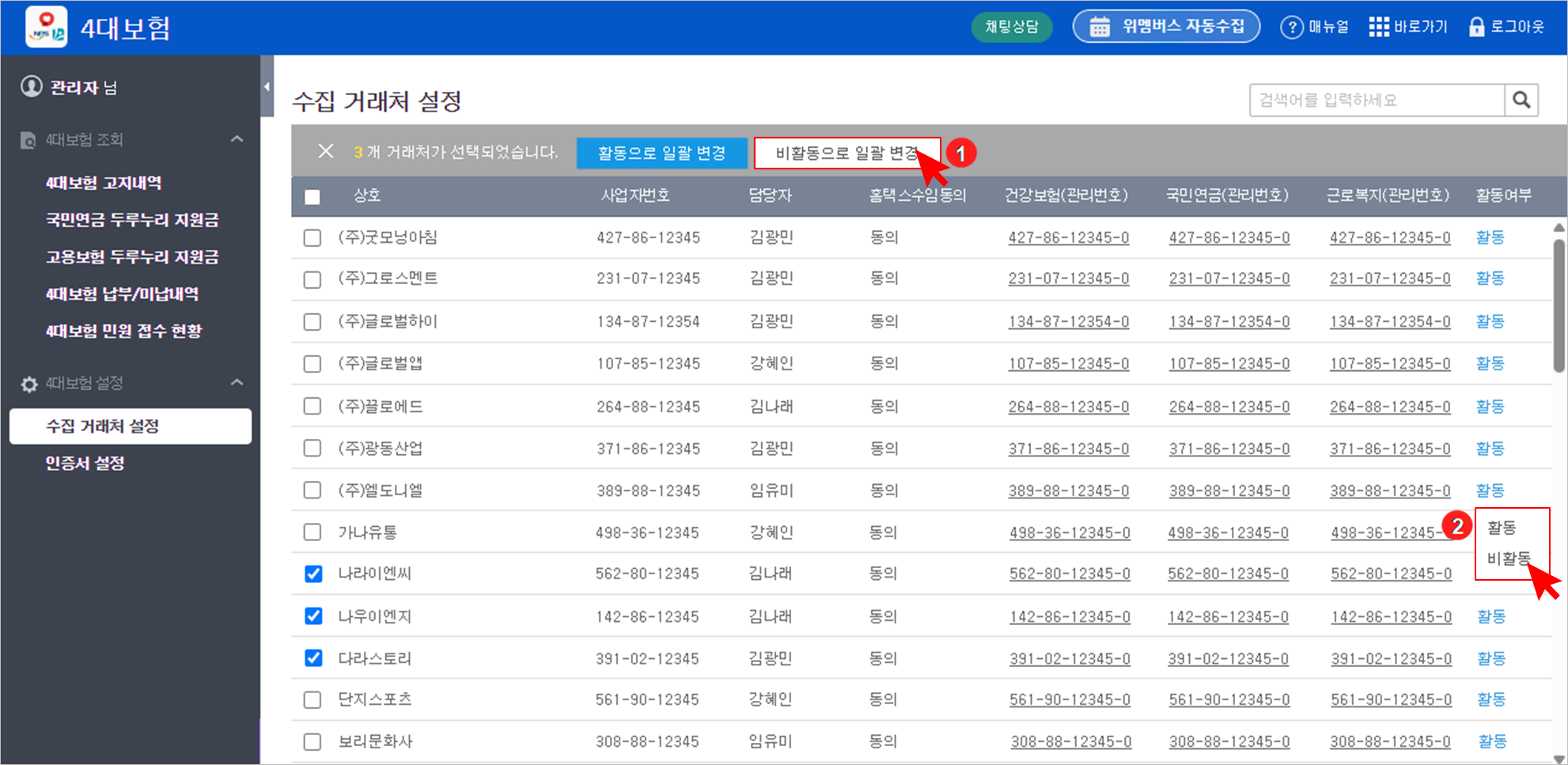1568x765 pixels.
Task: Select 활동 in the open status menu
Action: (1502, 527)
